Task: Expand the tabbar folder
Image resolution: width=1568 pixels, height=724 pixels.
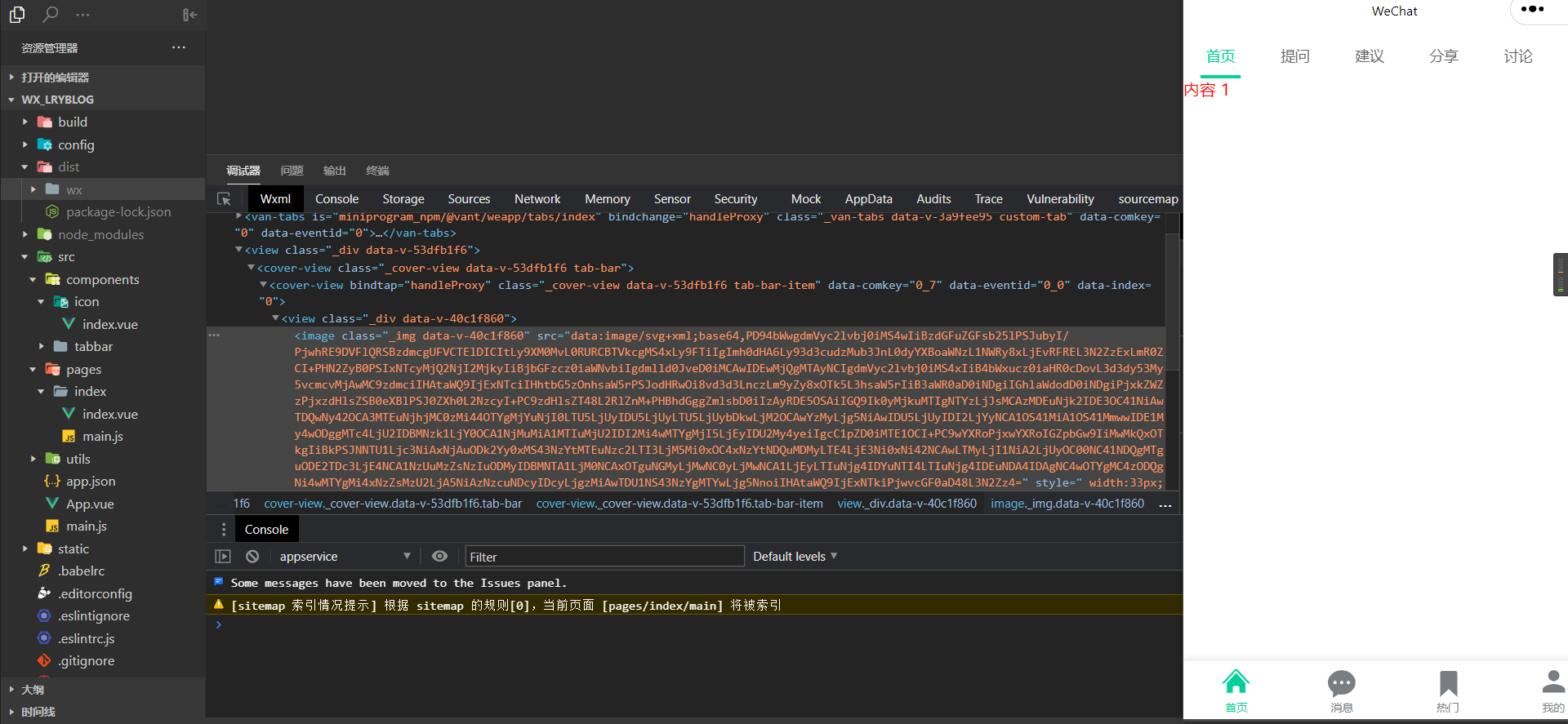Action: [93, 347]
